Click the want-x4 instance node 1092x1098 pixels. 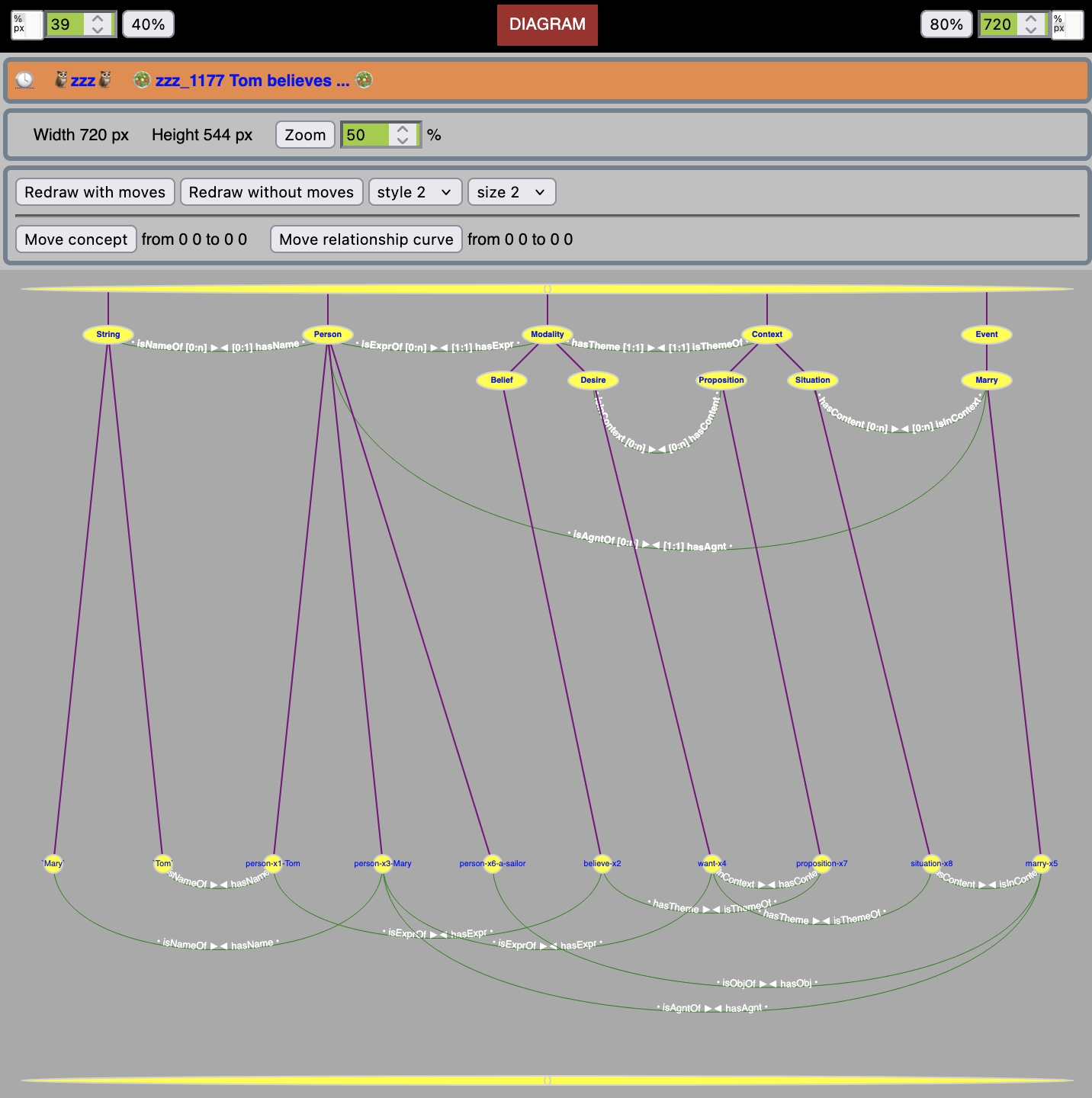[712, 863]
